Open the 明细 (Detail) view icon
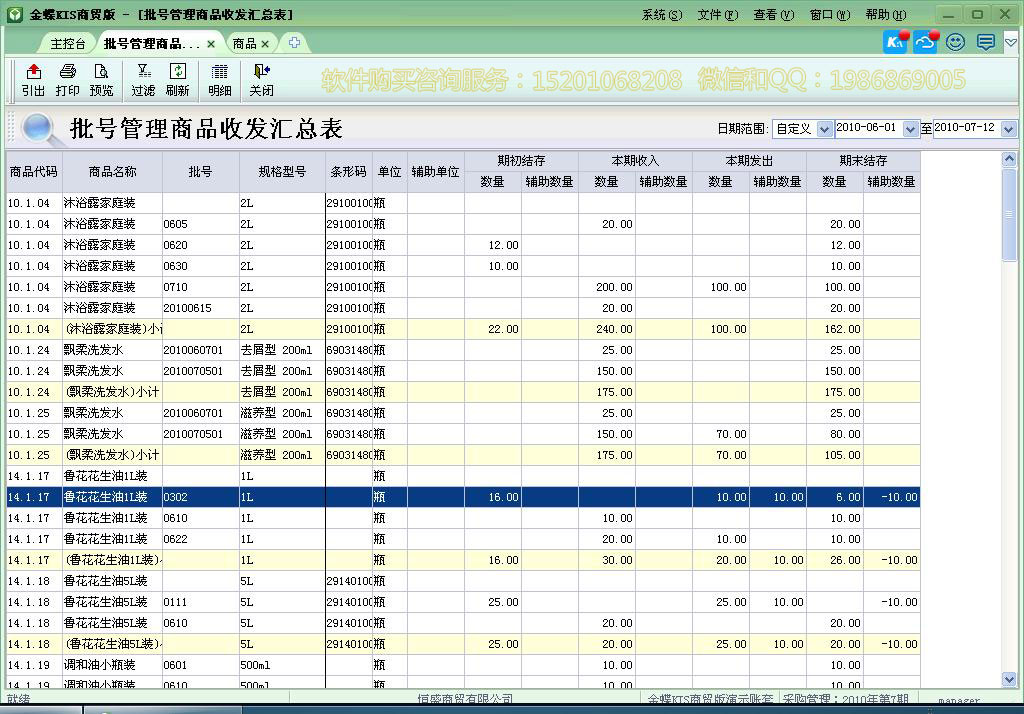Screen dimensions: 1024x714 click(x=219, y=80)
